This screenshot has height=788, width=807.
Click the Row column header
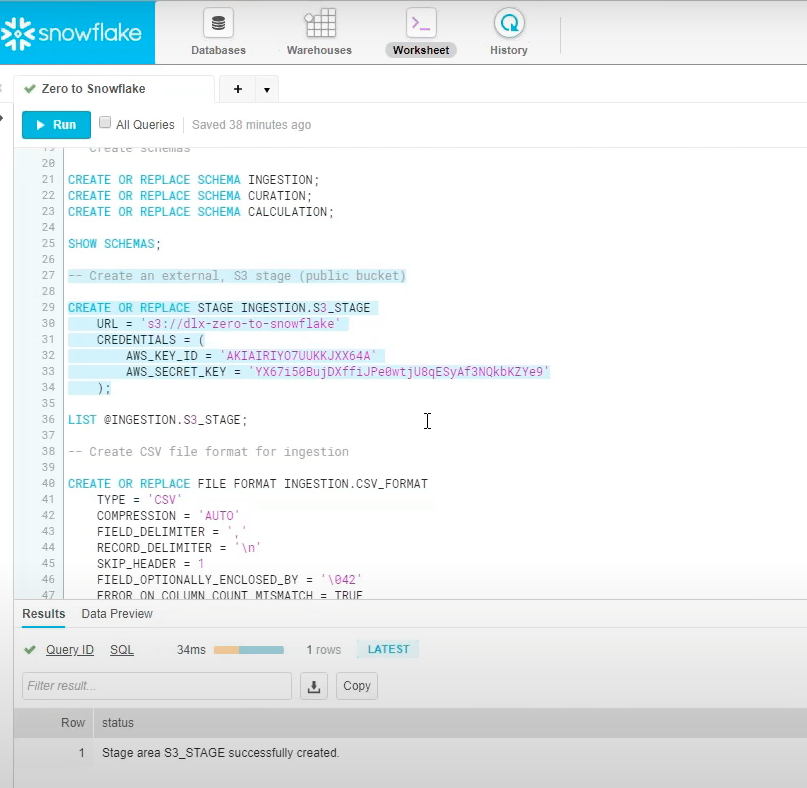click(x=73, y=723)
